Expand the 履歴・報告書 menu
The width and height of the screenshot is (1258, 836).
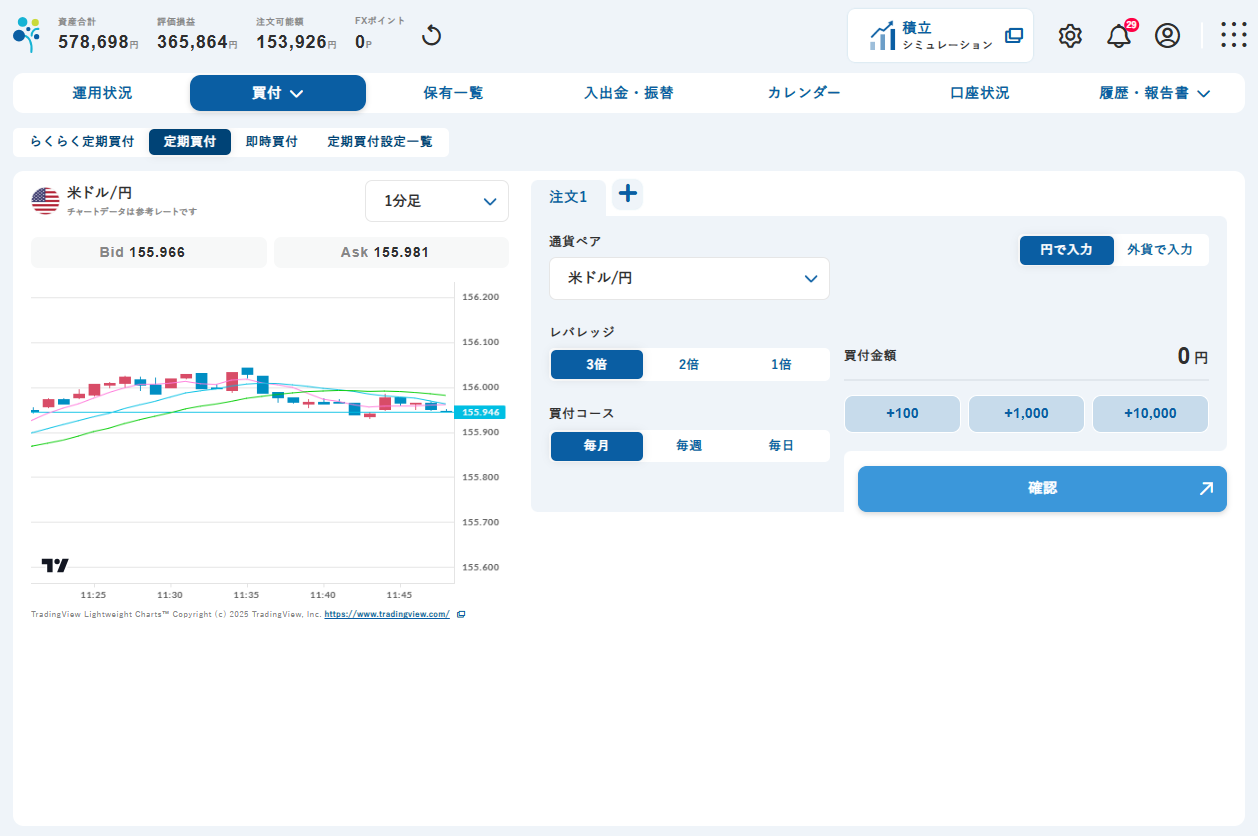[1155, 93]
